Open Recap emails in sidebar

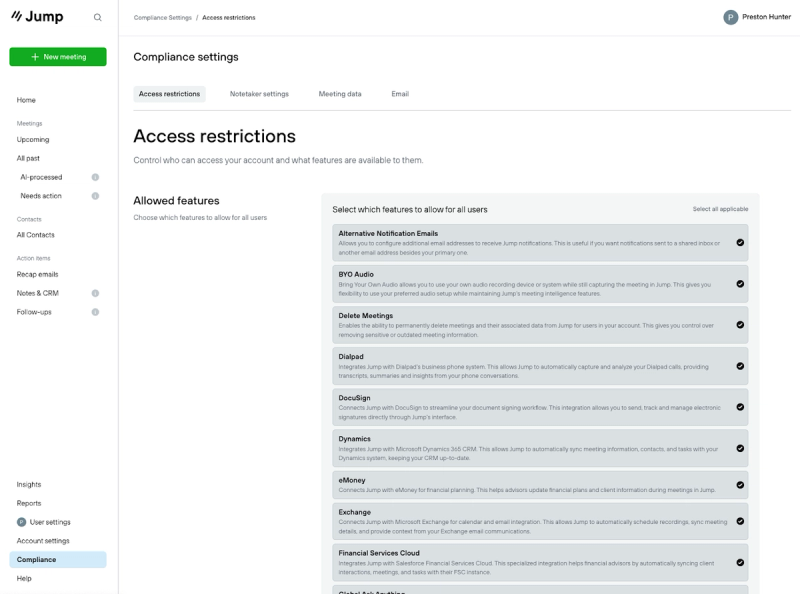(x=38, y=274)
